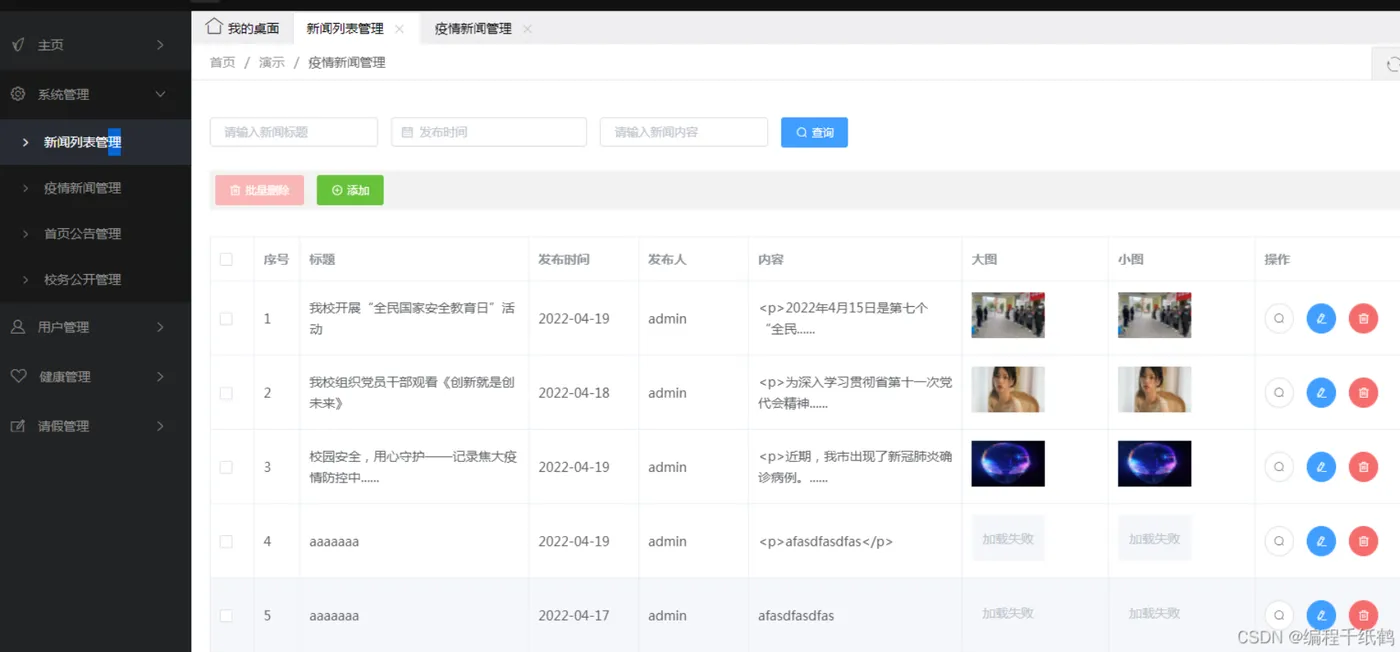
Task: Edit row 2 news entry
Action: [x=1321, y=393]
